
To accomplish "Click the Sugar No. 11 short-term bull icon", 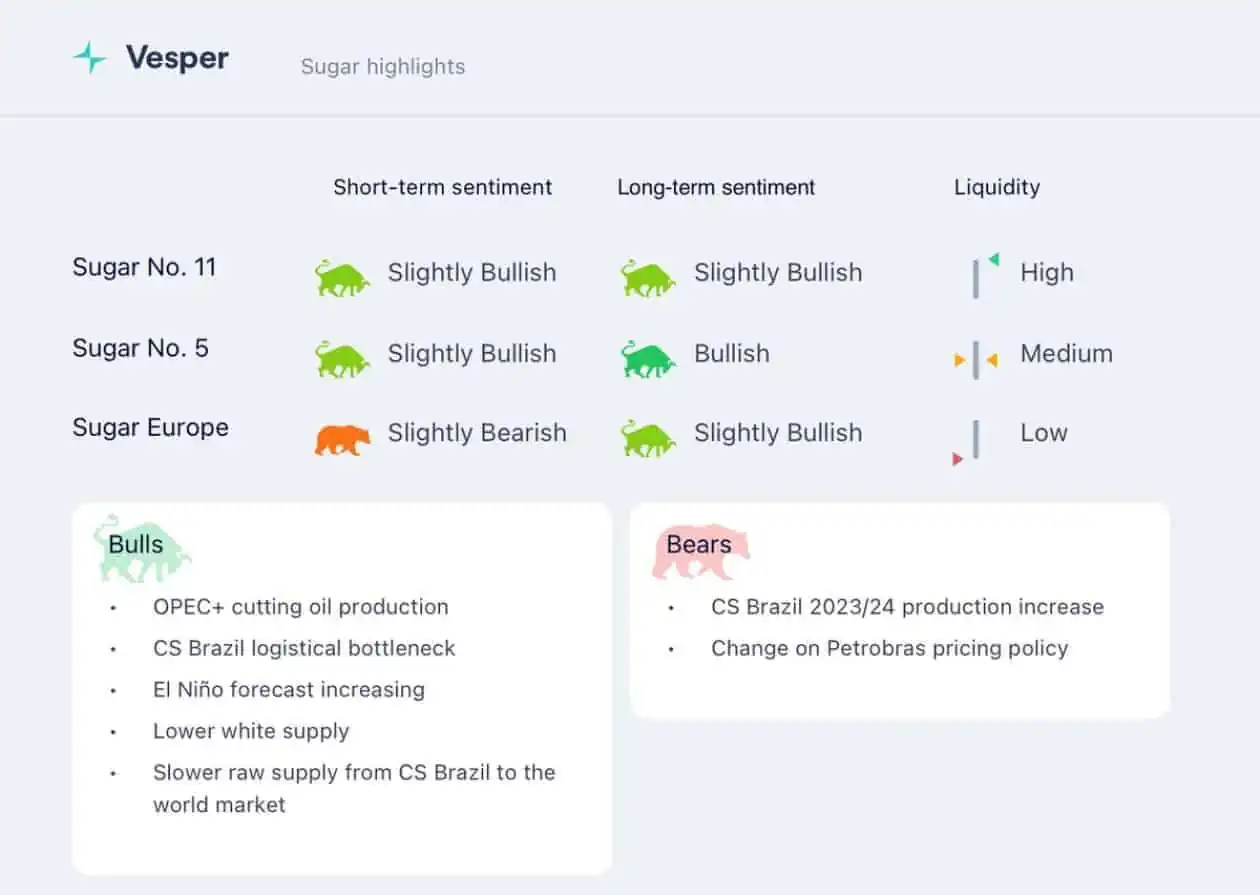I will [x=342, y=277].
